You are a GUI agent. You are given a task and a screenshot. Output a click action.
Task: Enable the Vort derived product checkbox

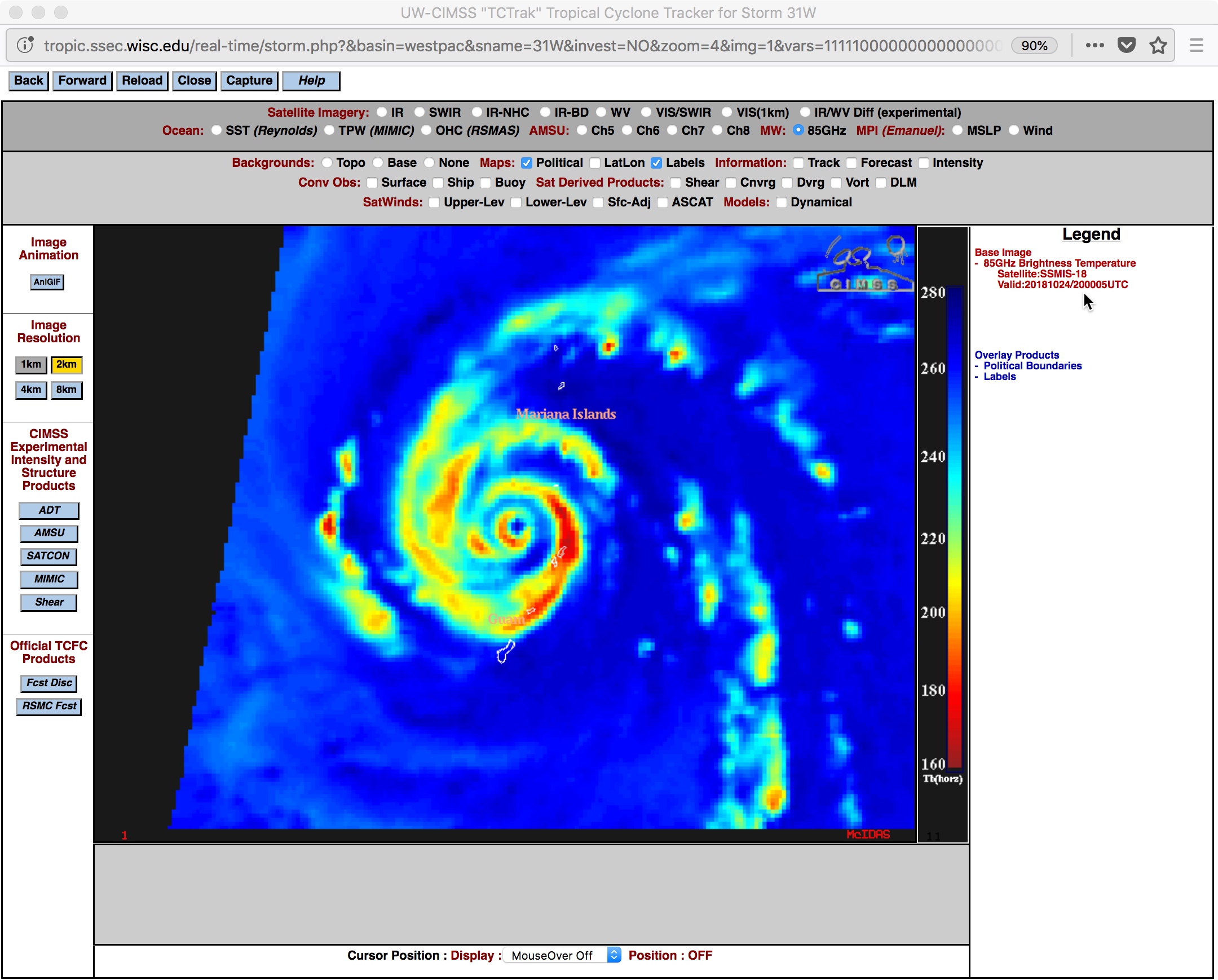837,183
